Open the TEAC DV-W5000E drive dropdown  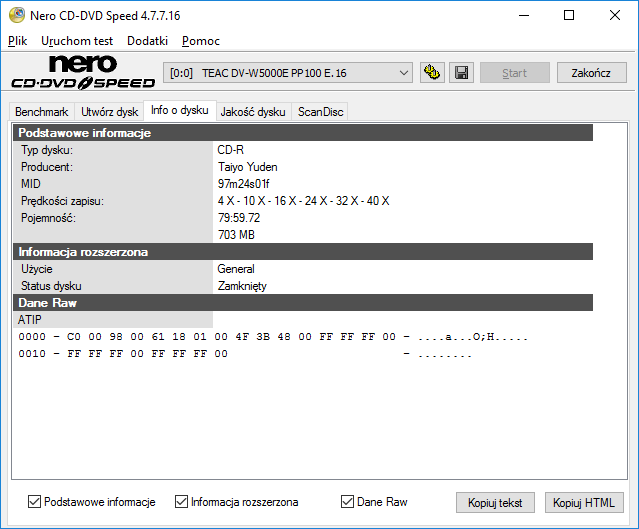coord(288,73)
